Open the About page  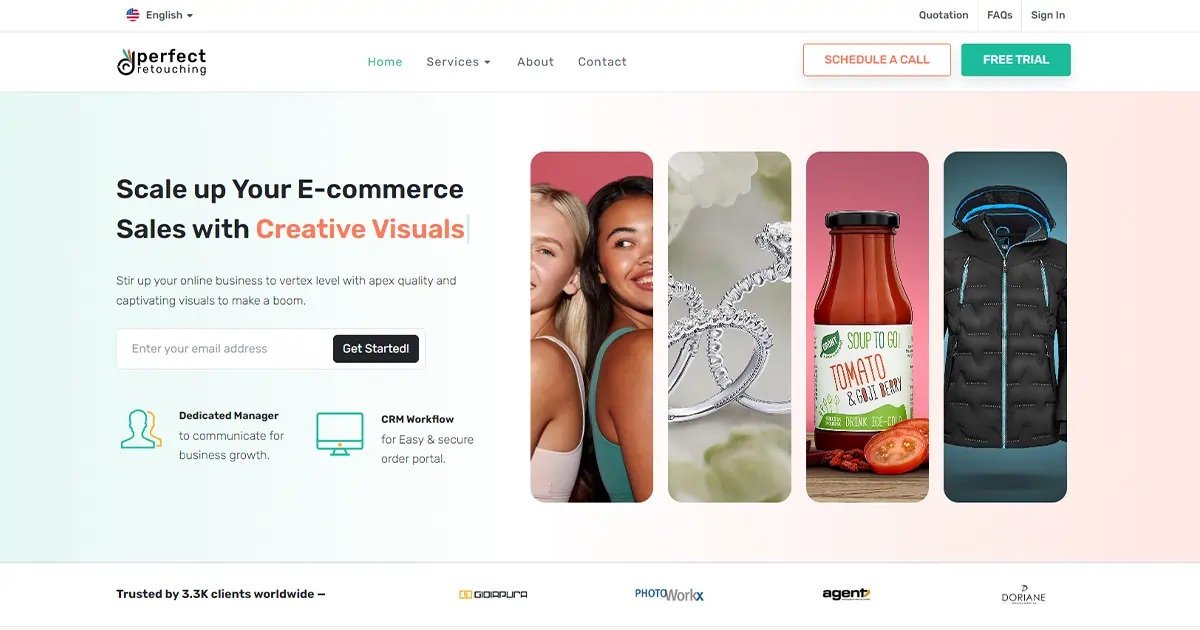(x=535, y=62)
